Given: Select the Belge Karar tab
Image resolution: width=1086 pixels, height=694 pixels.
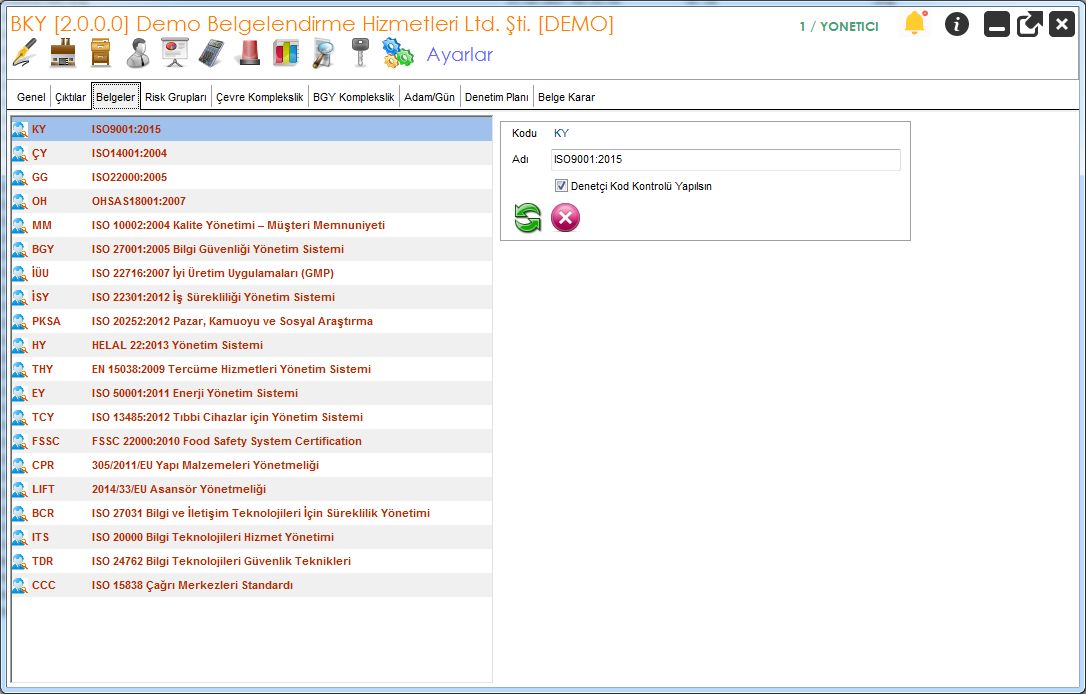Looking at the screenshot, I should click(x=567, y=97).
